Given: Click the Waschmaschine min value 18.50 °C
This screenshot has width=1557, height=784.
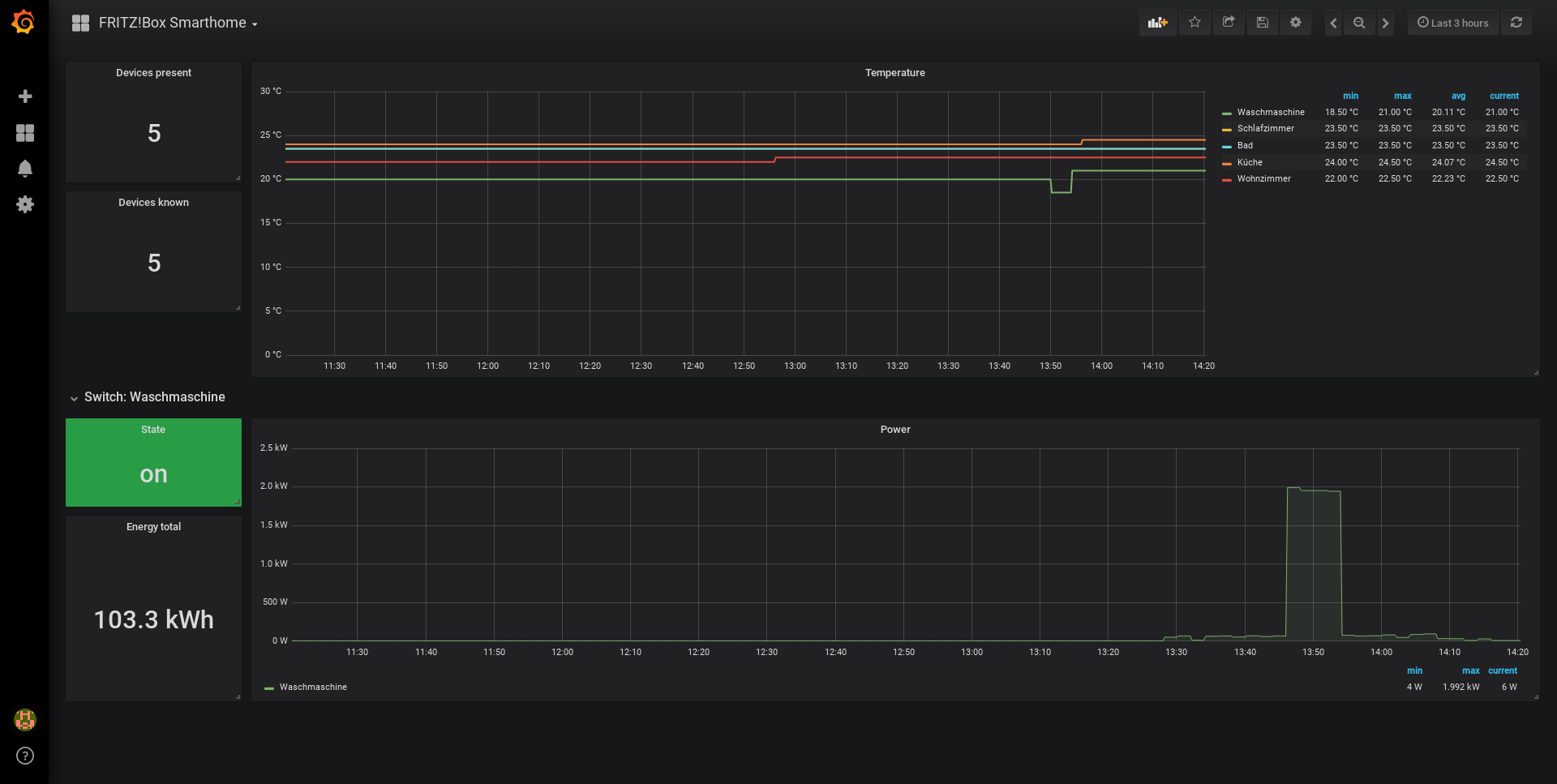Looking at the screenshot, I should 1341,112.
